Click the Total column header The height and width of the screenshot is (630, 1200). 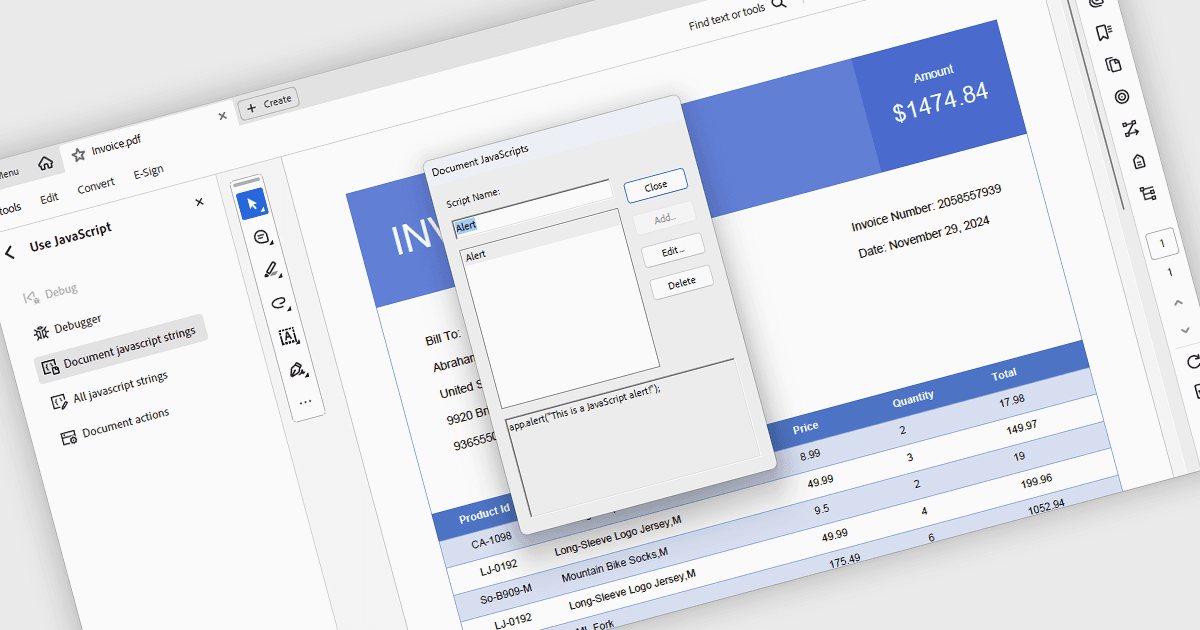(x=1004, y=374)
